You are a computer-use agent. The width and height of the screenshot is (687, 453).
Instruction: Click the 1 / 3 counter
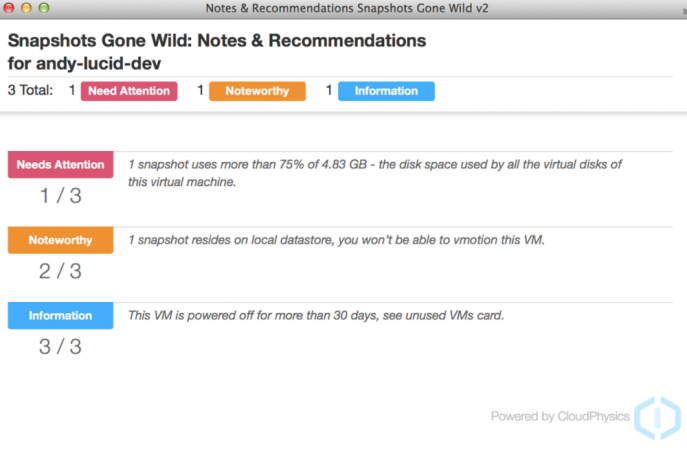coord(60,195)
